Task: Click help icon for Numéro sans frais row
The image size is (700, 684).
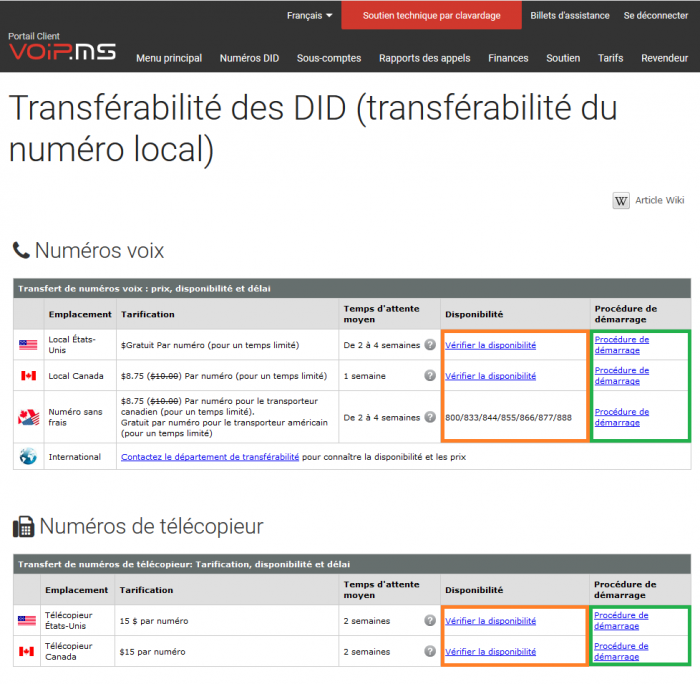Action: tap(430, 417)
